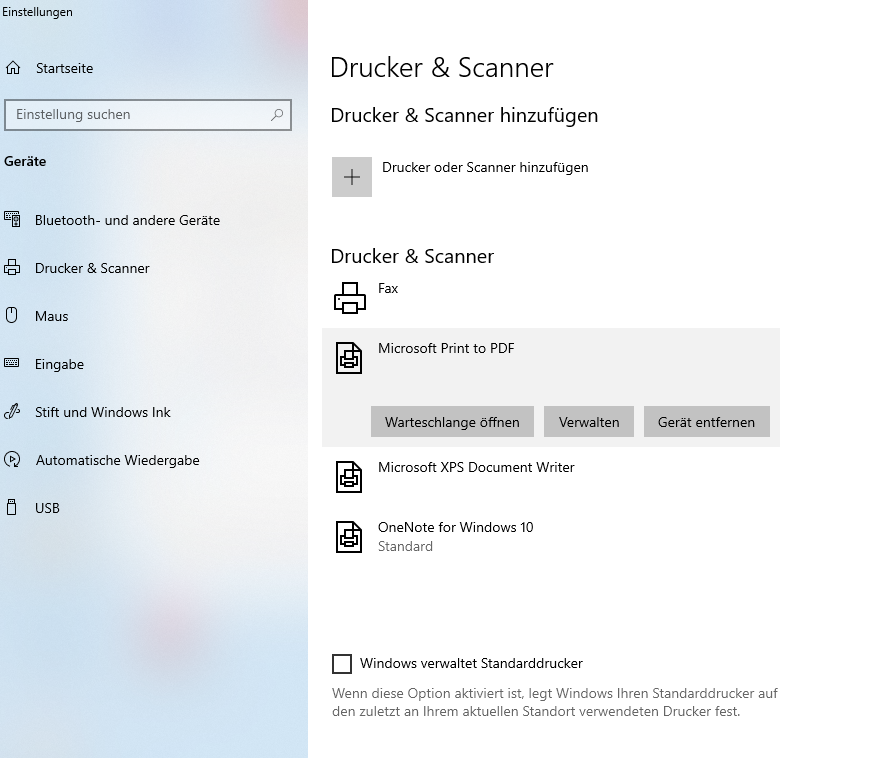
Task: Click the Eingabe keyboard icon
Action: [x=12, y=363]
